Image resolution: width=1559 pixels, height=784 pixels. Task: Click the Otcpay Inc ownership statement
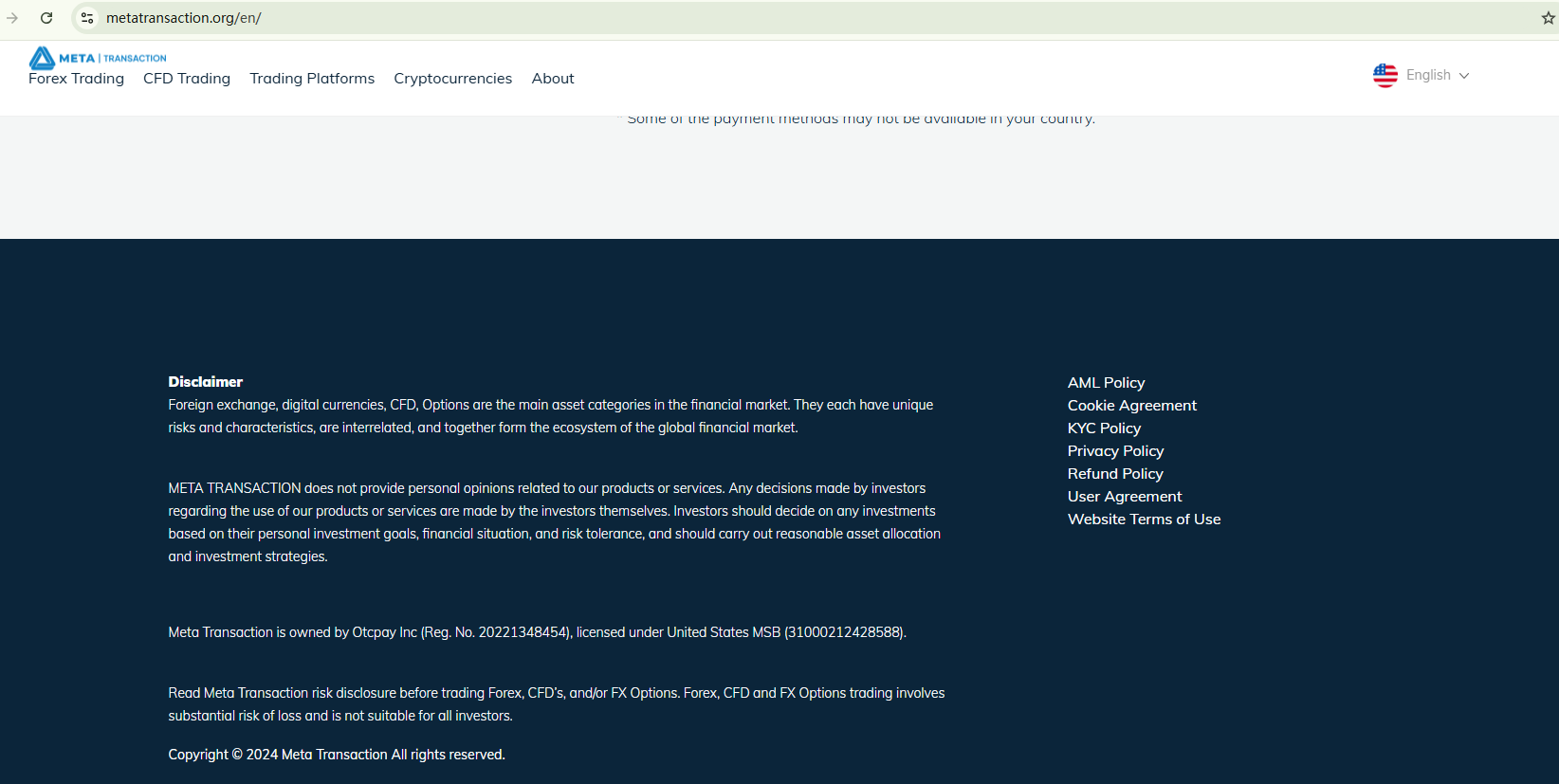[x=538, y=632]
